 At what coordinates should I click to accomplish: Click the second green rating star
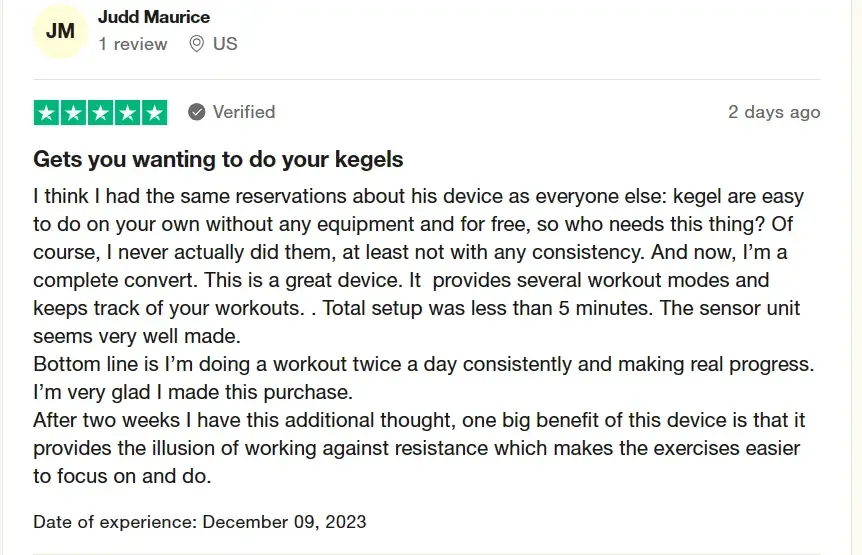(x=74, y=112)
